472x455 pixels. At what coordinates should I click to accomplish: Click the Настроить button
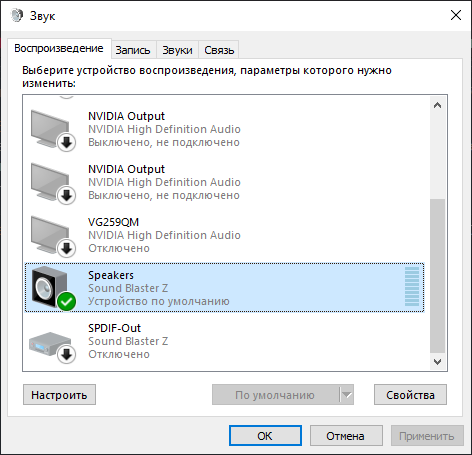pyautogui.click(x=59, y=395)
